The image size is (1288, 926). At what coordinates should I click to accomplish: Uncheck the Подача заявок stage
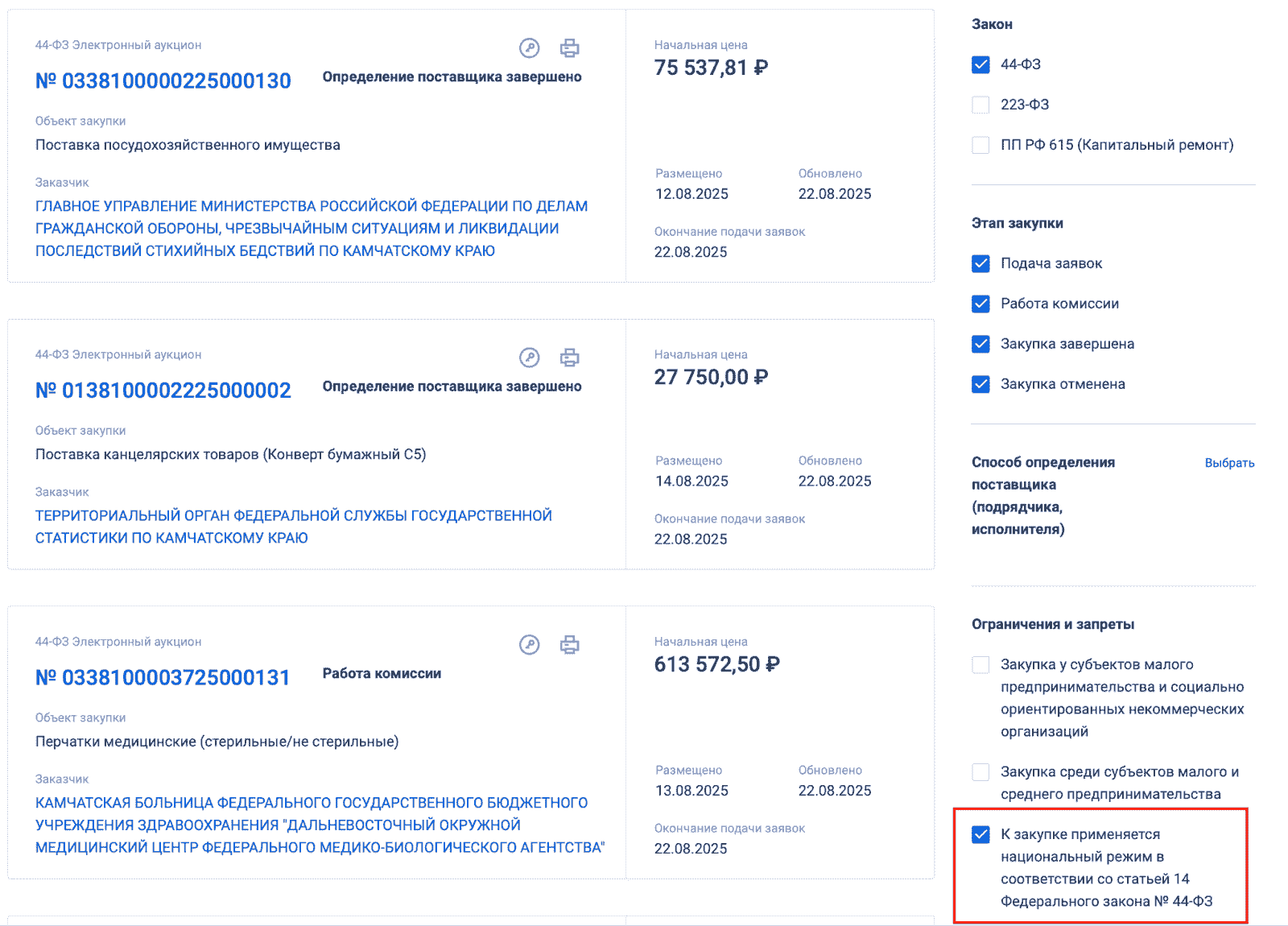pos(980,263)
